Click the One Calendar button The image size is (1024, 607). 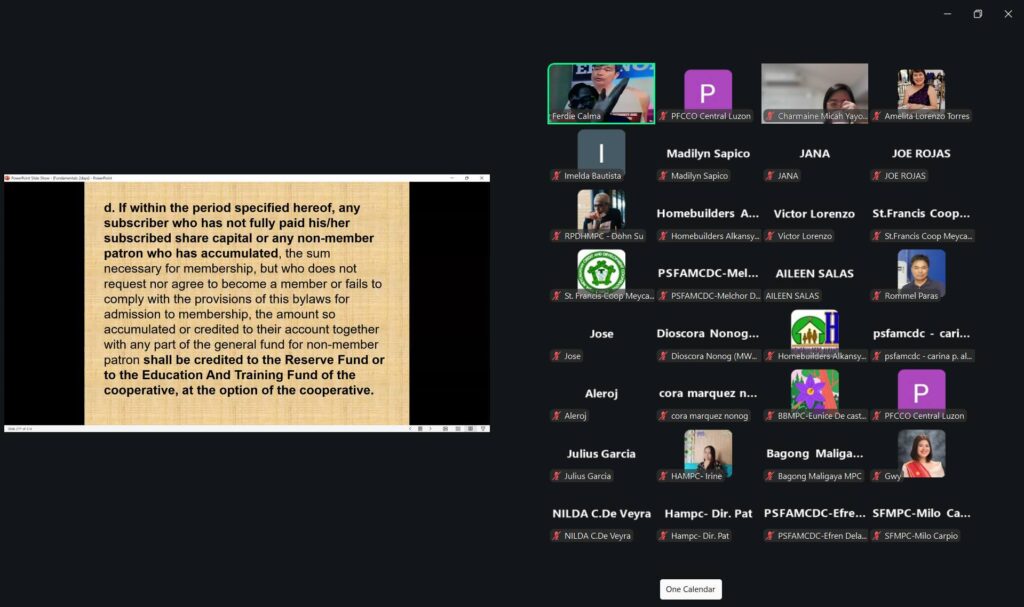pyautogui.click(x=690, y=589)
